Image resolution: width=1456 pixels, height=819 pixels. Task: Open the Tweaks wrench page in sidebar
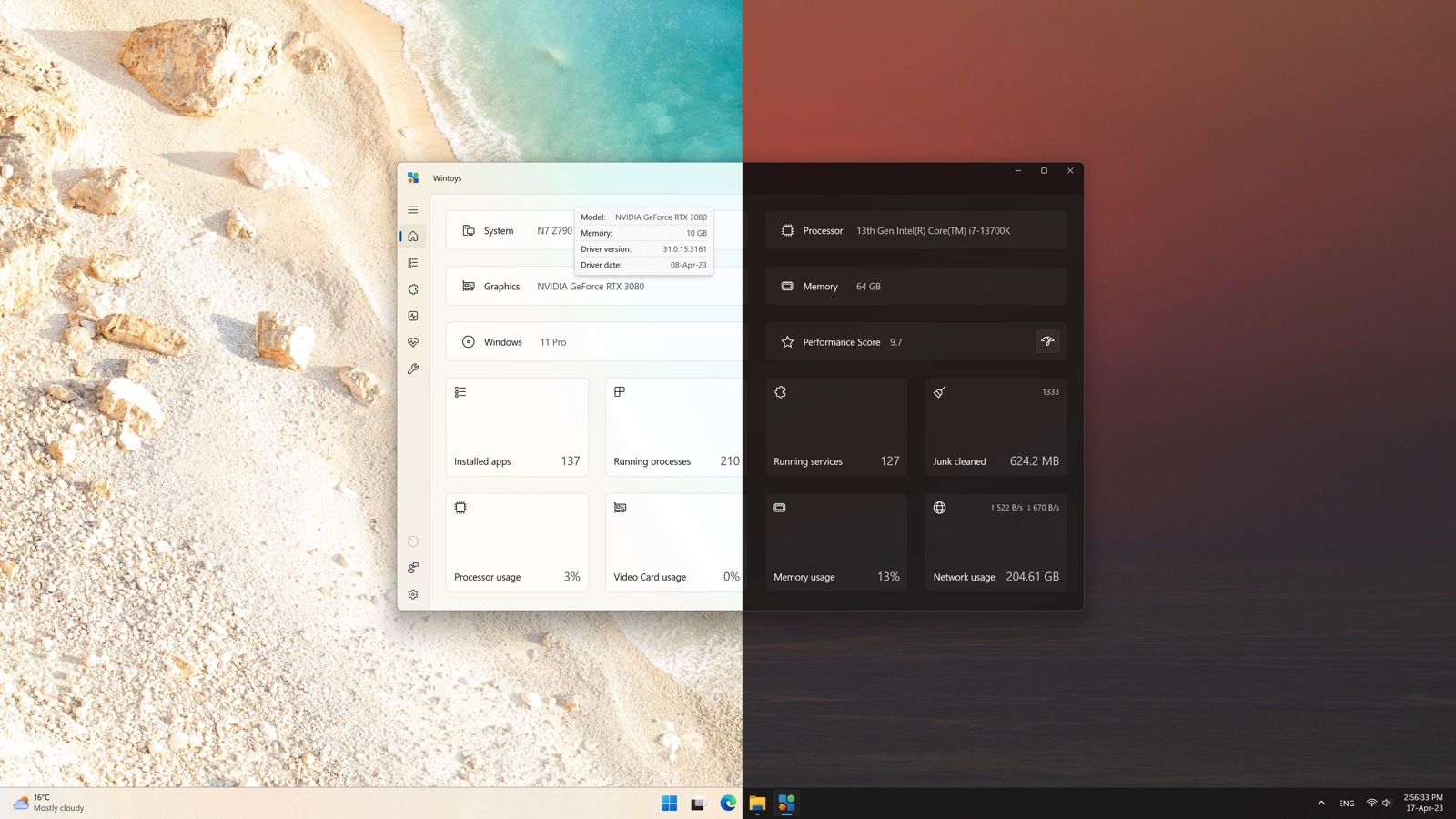(413, 369)
